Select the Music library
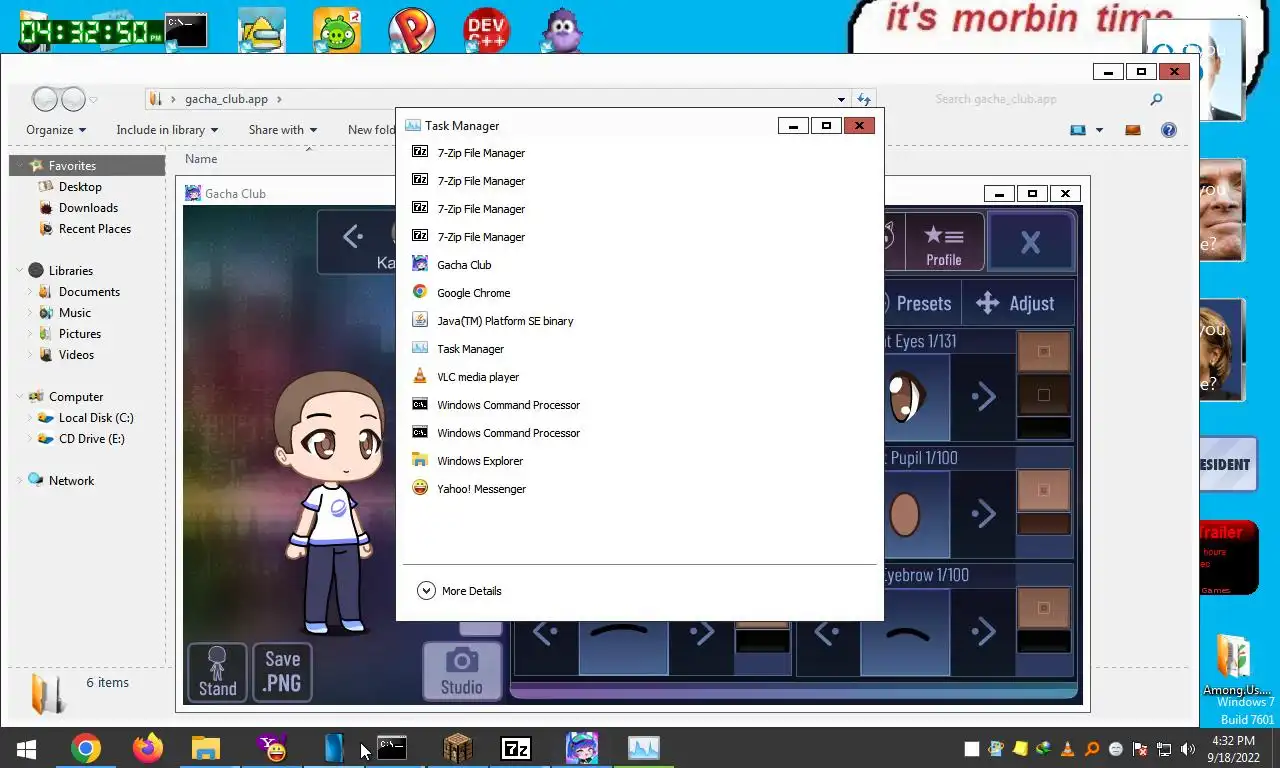This screenshot has width=1280, height=768. (x=75, y=313)
